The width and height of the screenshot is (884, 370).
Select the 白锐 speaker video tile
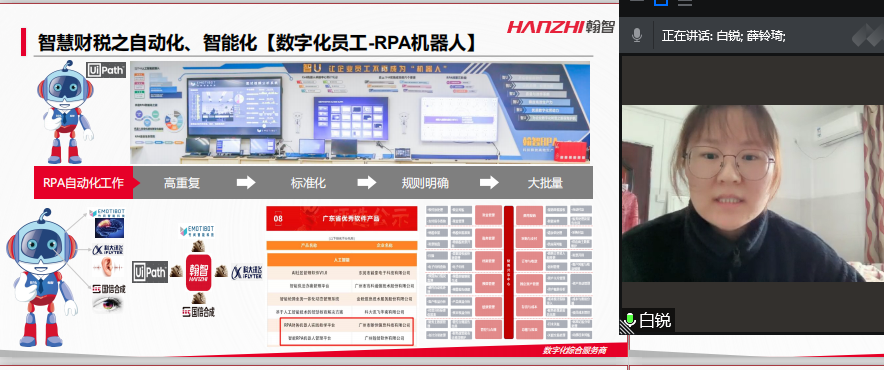[x=753, y=193]
